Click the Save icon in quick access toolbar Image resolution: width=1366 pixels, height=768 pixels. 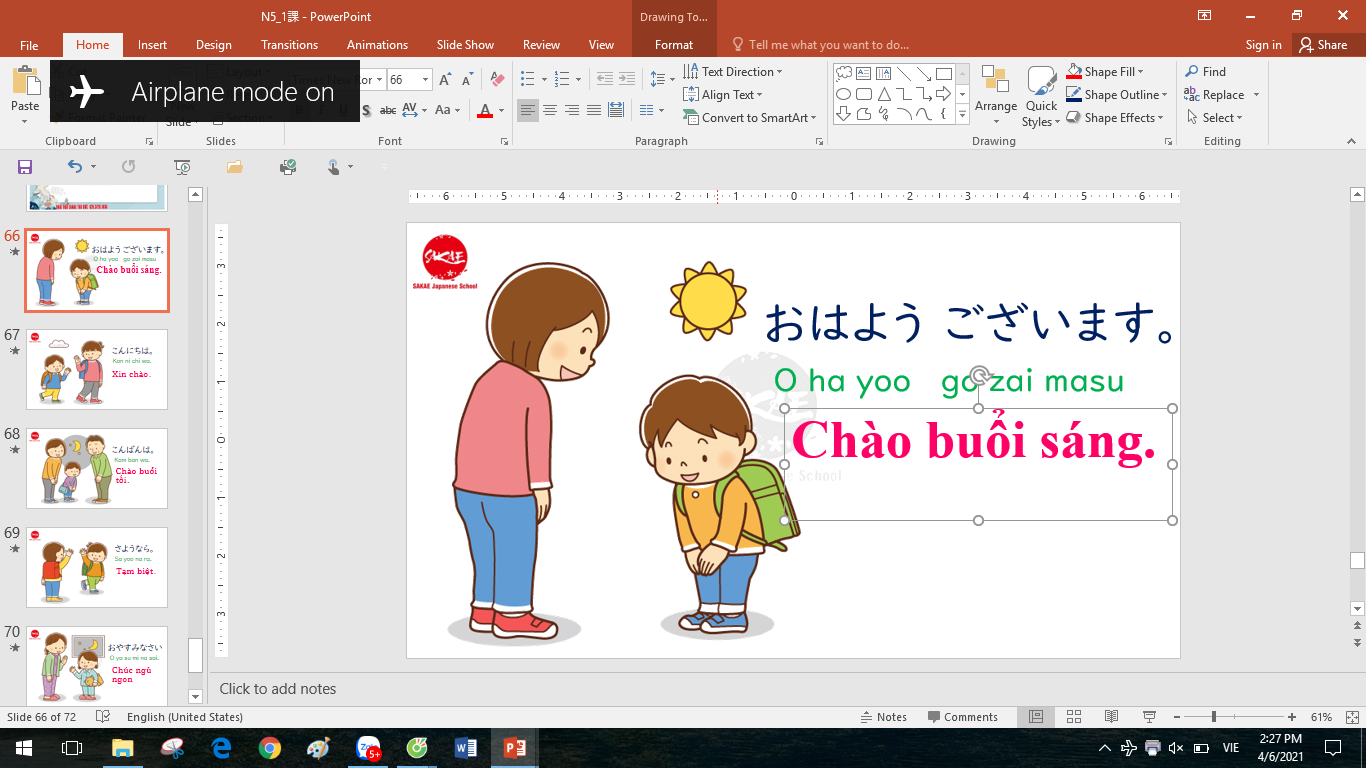[x=25, y=167]
